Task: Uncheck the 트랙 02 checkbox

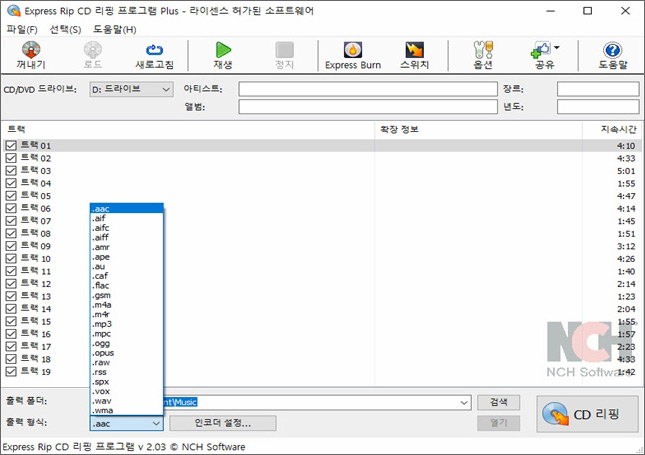Action: 11,158
